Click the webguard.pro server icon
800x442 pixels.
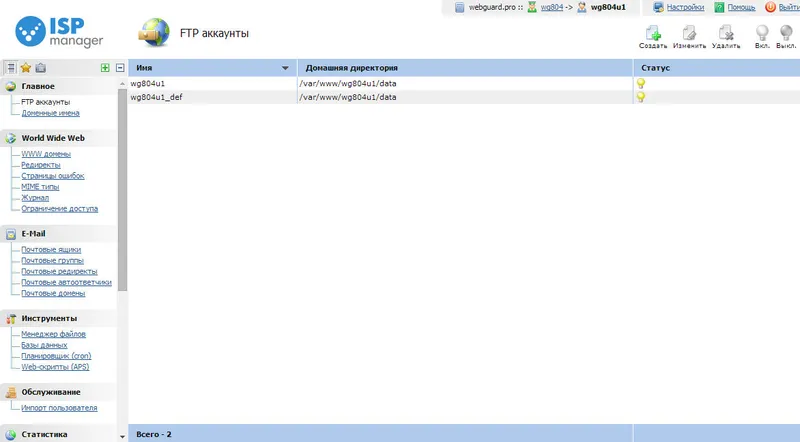pyautogui.click(x=460, y=7)
